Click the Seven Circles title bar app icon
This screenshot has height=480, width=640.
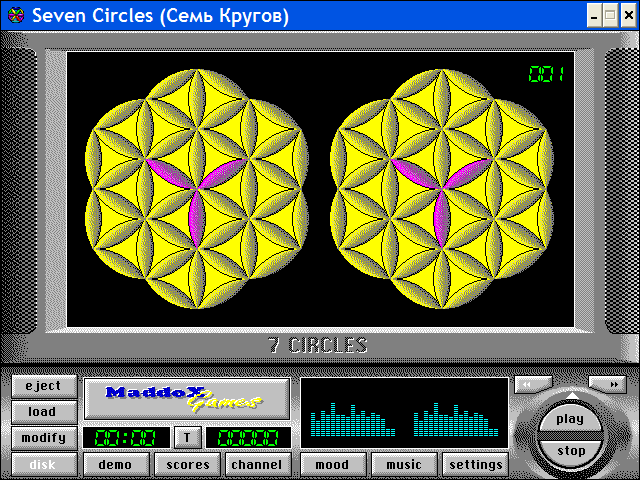tap(16, 16)
